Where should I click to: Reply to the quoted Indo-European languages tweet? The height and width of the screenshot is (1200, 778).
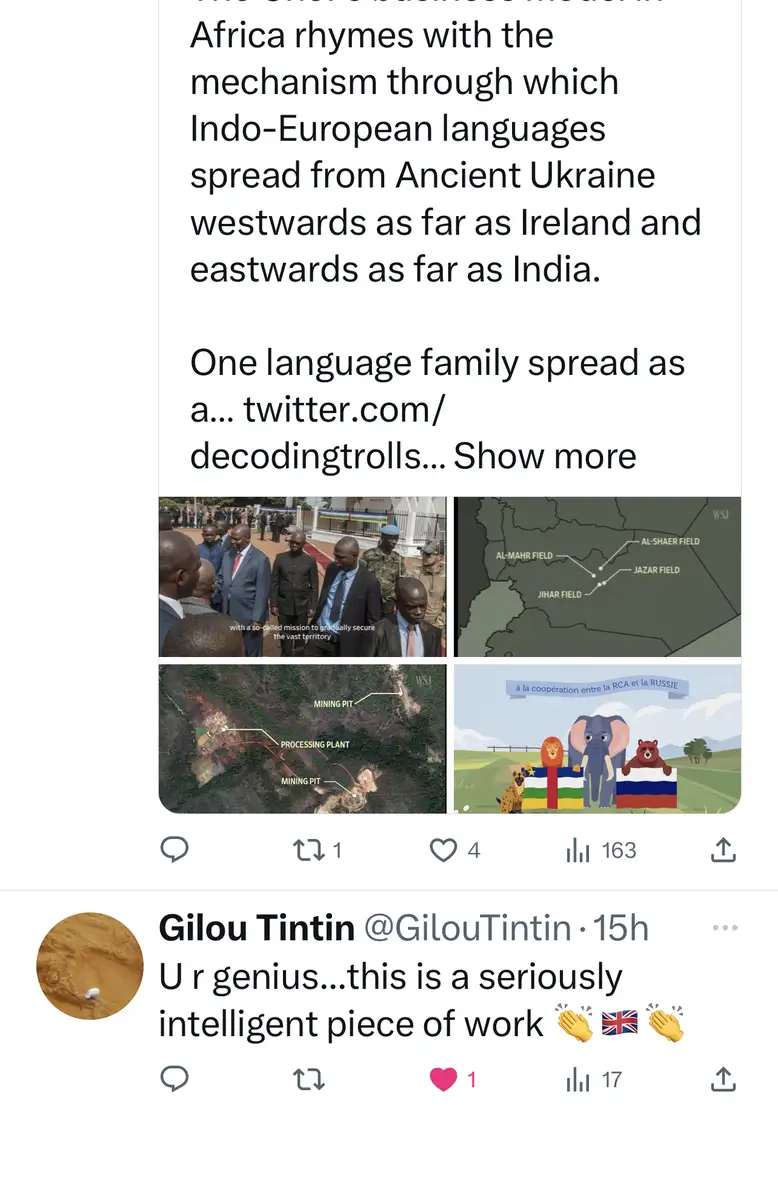(175, 850)
